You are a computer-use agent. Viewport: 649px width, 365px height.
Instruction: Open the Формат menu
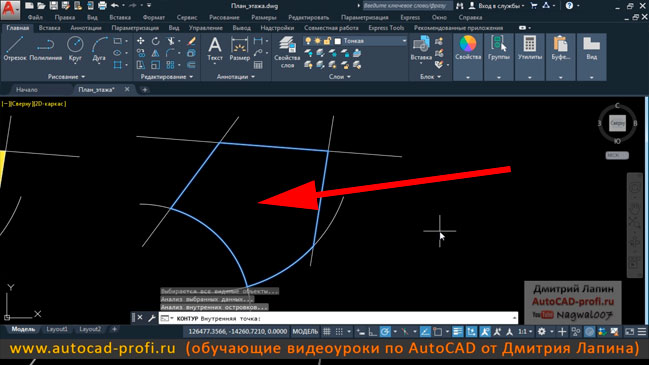pos(153,17)
